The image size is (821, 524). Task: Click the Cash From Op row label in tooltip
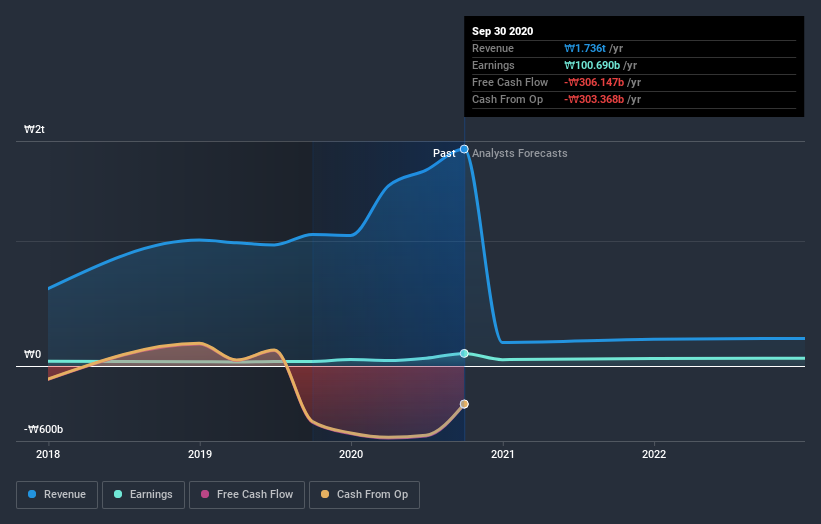(507, 99)
